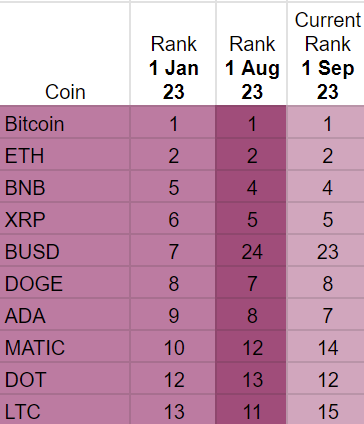Select the BNB coin cell
364x424 pixels.
point(65,186)
